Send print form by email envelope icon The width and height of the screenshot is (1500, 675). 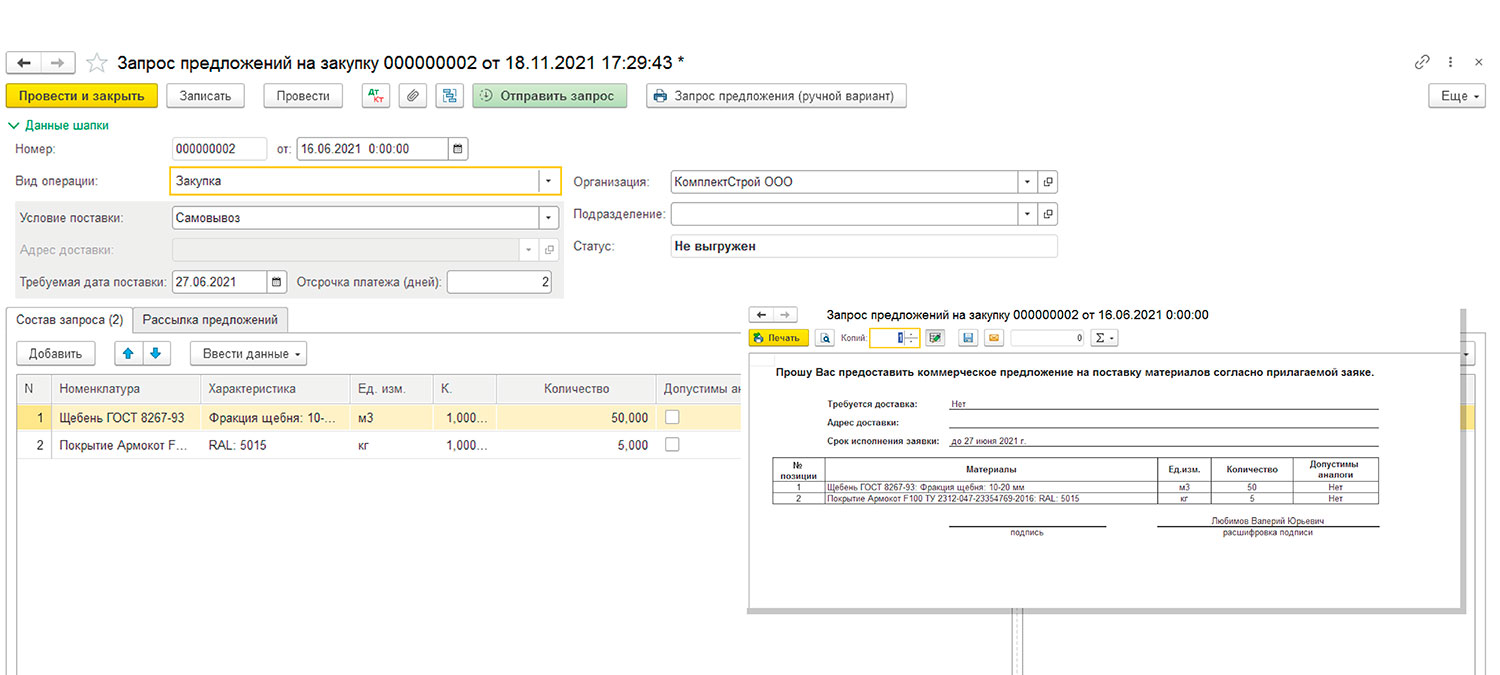tap(993, 338)
